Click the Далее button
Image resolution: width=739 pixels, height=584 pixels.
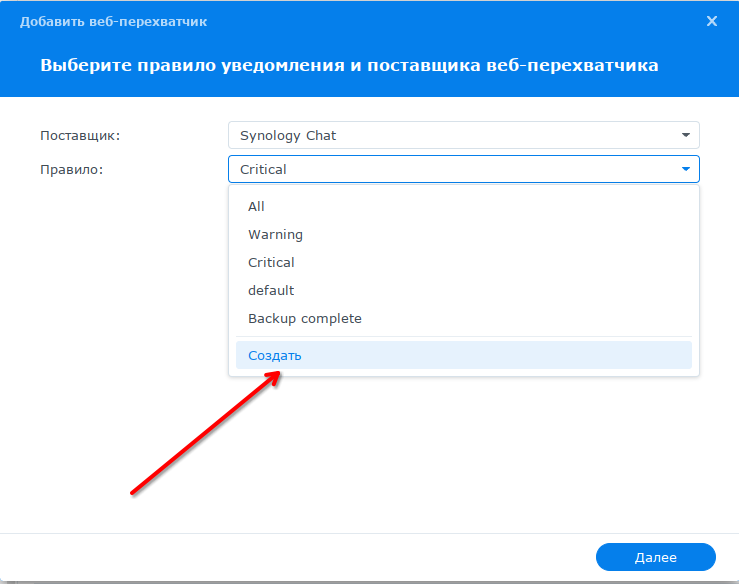pyautogui.click(x=656, y=557)
